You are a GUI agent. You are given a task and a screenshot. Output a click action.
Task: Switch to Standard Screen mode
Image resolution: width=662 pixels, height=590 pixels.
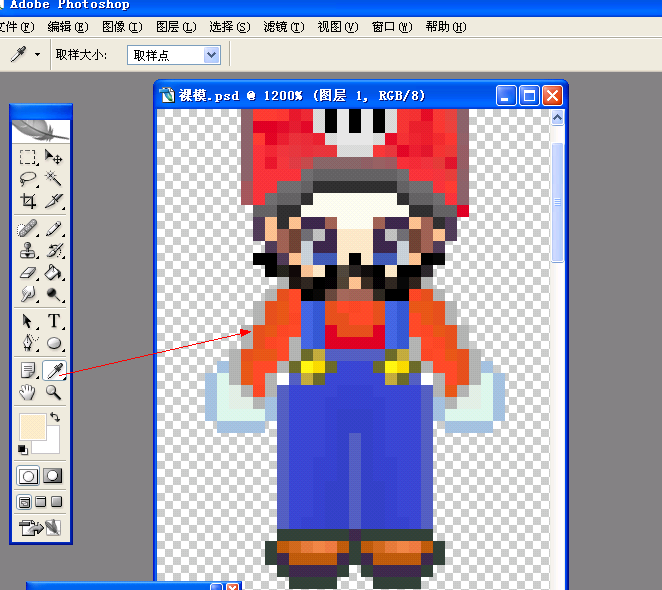point(24,502)
